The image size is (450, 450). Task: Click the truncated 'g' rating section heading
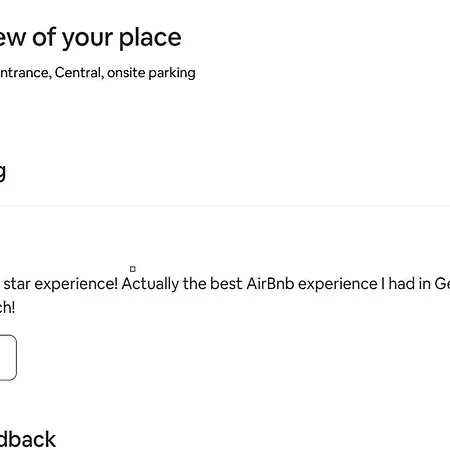(3, 173)
